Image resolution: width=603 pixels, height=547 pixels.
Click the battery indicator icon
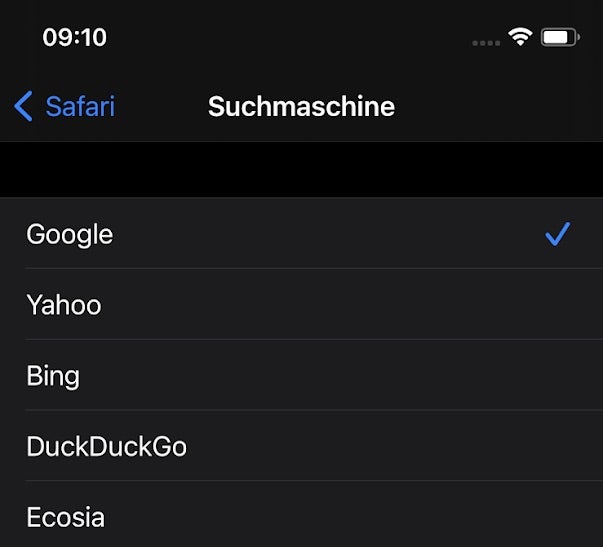coord(560,37)
